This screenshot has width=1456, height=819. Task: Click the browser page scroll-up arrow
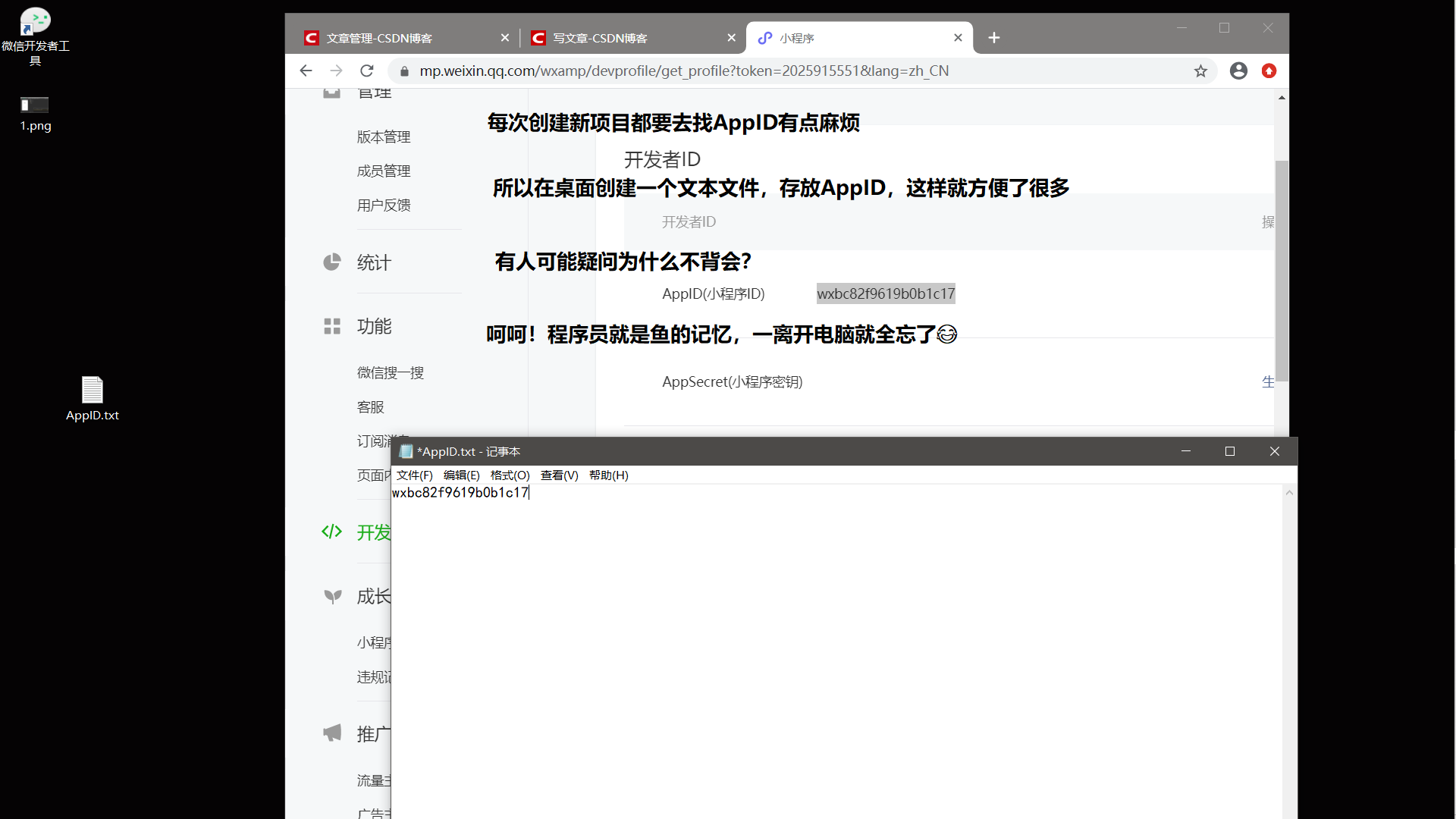[x=1282, y=97]
